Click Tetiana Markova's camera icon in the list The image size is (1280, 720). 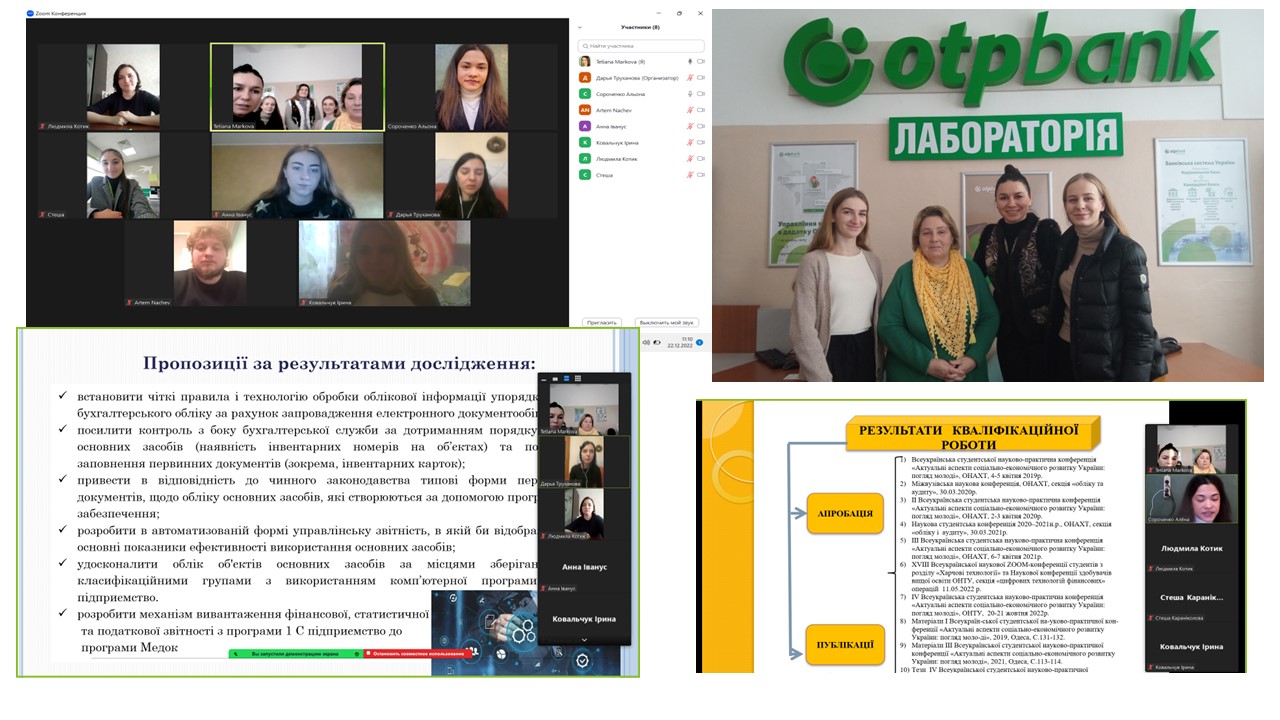coord(701,62)
